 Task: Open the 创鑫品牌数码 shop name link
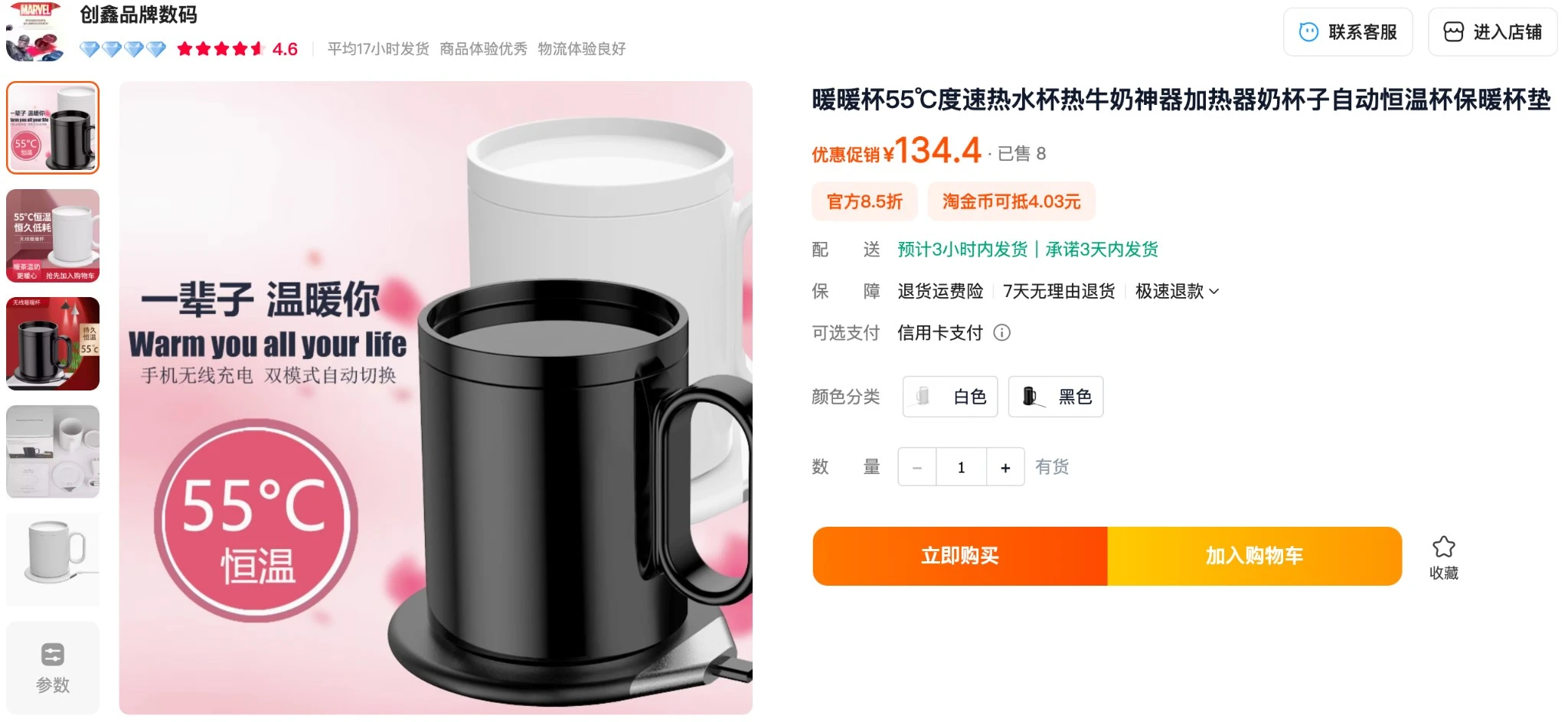pyautogui.click(x=139, y=15)
